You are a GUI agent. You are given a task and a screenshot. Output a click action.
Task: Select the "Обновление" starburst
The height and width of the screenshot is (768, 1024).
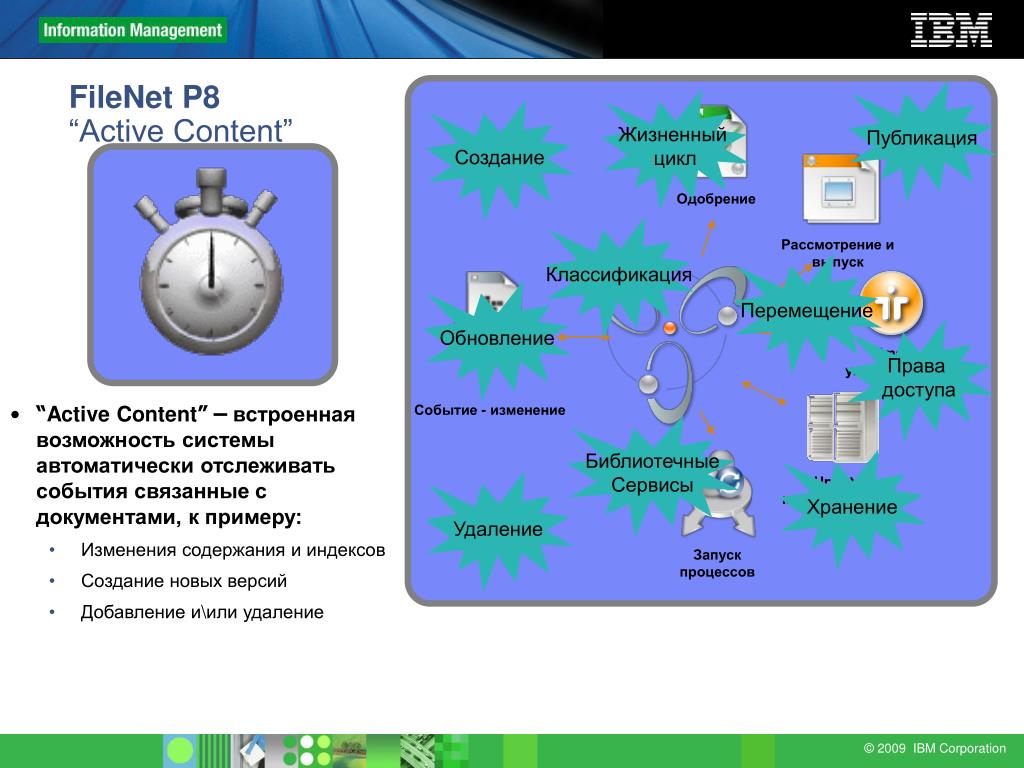point(497,338)
